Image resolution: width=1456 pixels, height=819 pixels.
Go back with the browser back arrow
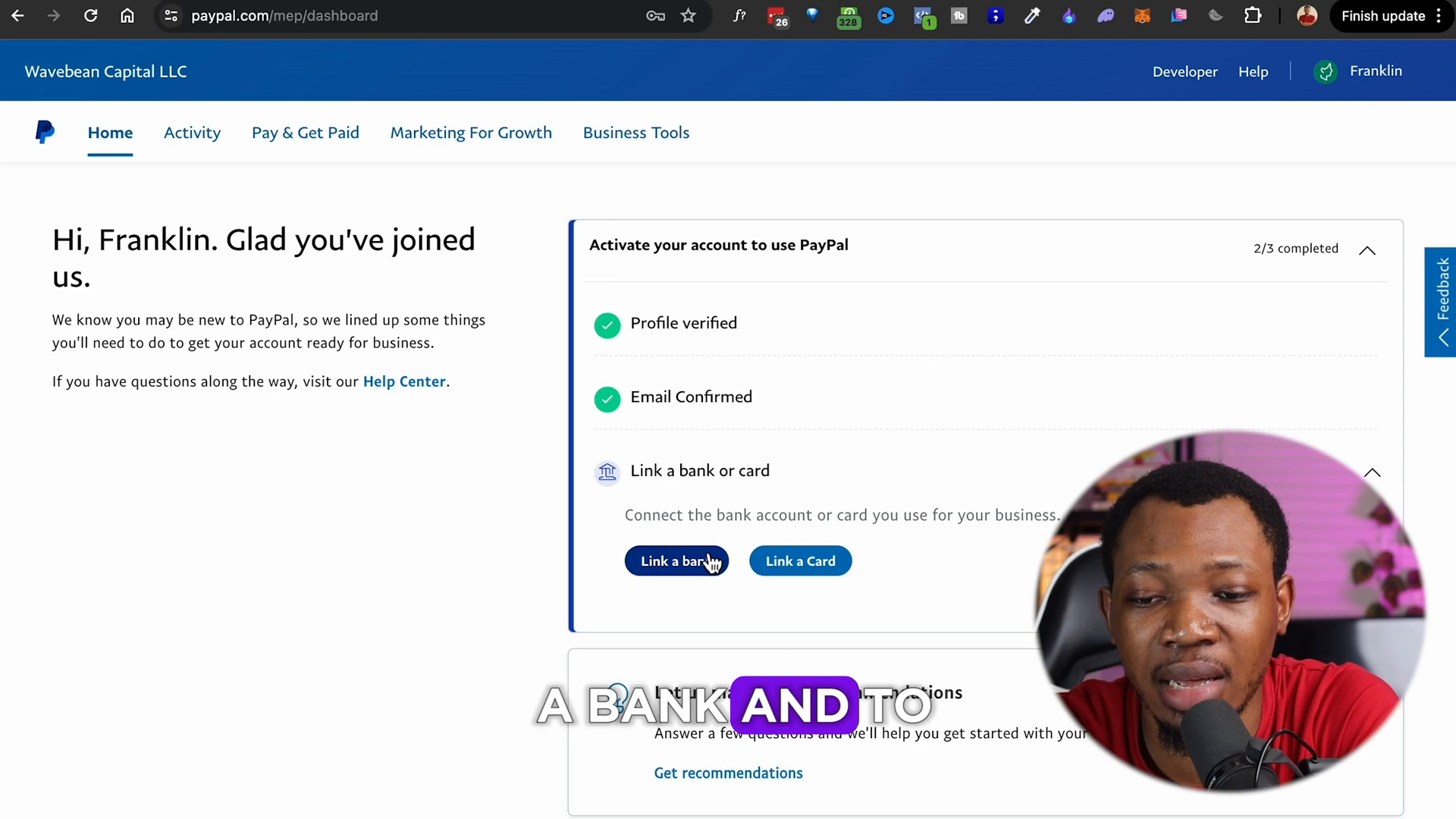point(17,16)
